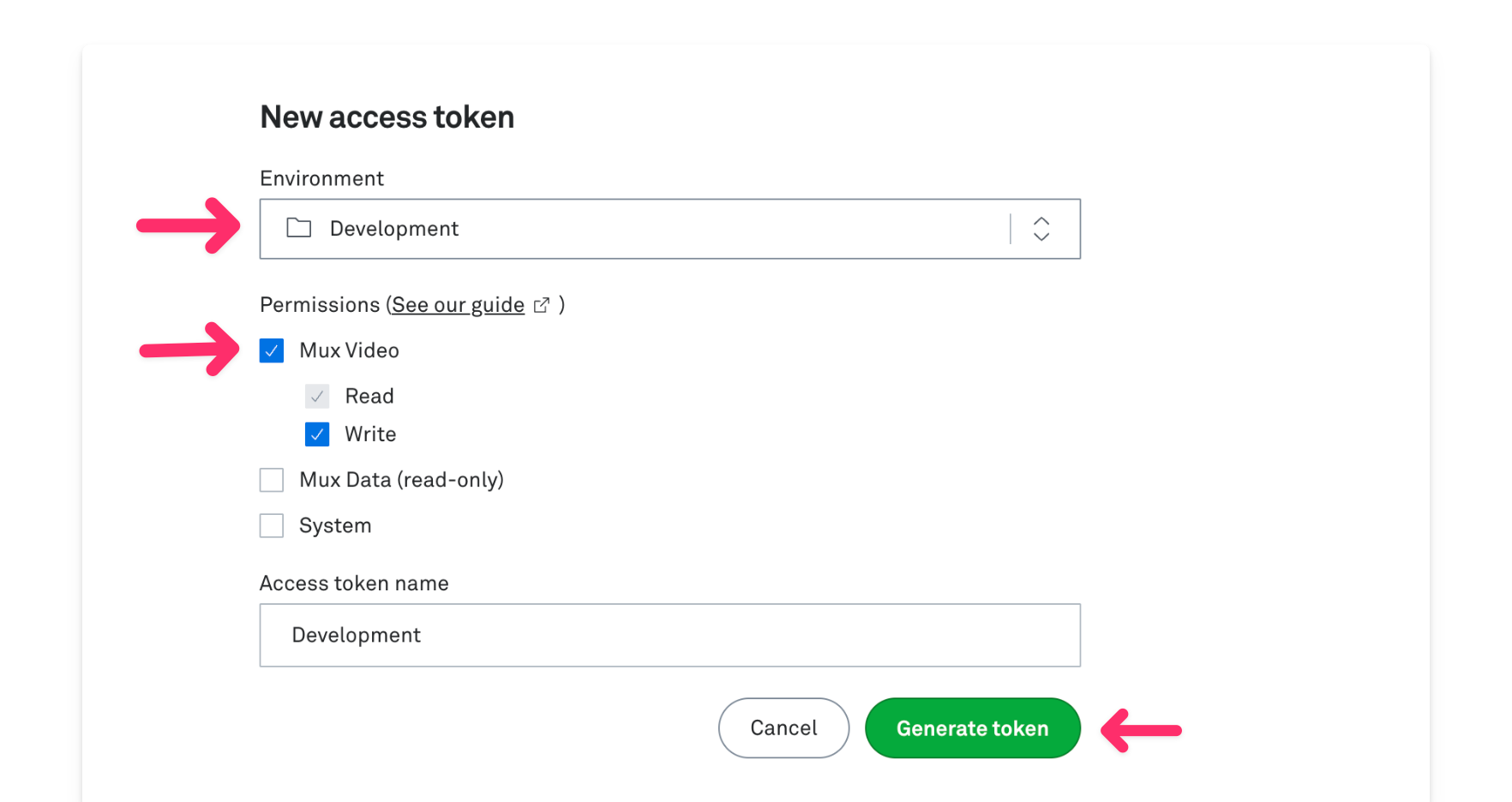This screenshot has height=802, width=1512.
Task: Click the greyed-out Read checkbox
Action: 317,396
